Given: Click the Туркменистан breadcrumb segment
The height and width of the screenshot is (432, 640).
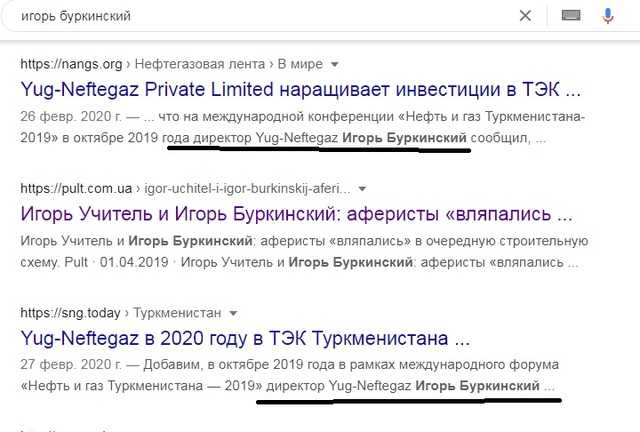Looking at the screenshot, I should coord(178,313).
